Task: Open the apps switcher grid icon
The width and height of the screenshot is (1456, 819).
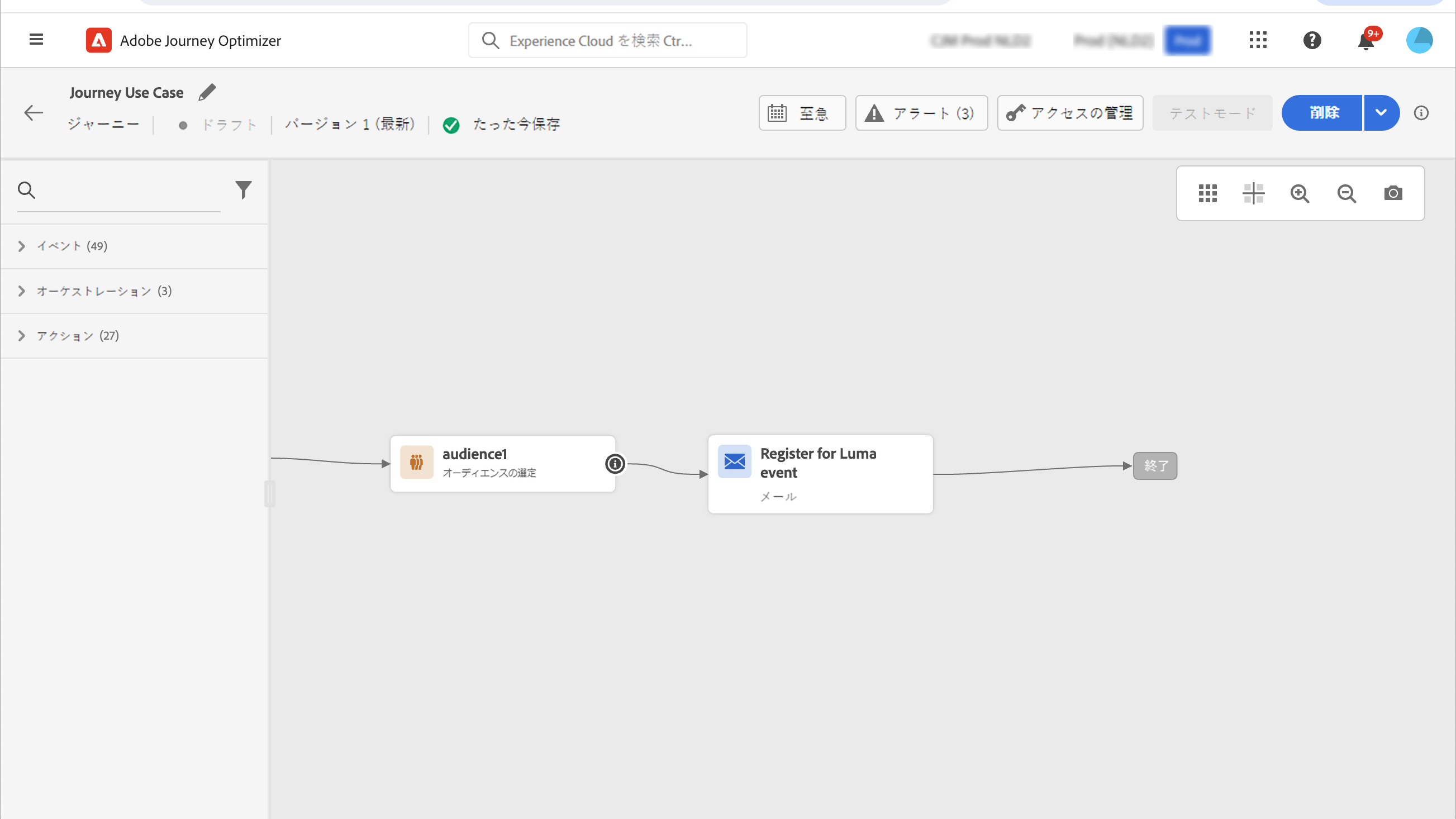Action: (x=1258, y=40)
